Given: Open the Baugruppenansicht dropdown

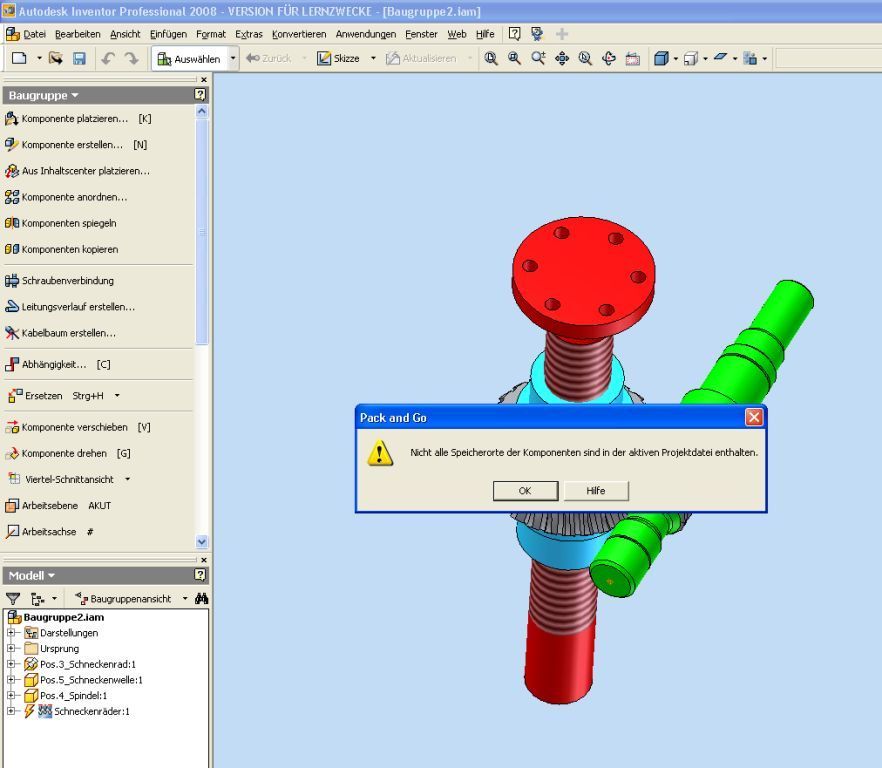Looking at the screenshot, I should (185, 599).
